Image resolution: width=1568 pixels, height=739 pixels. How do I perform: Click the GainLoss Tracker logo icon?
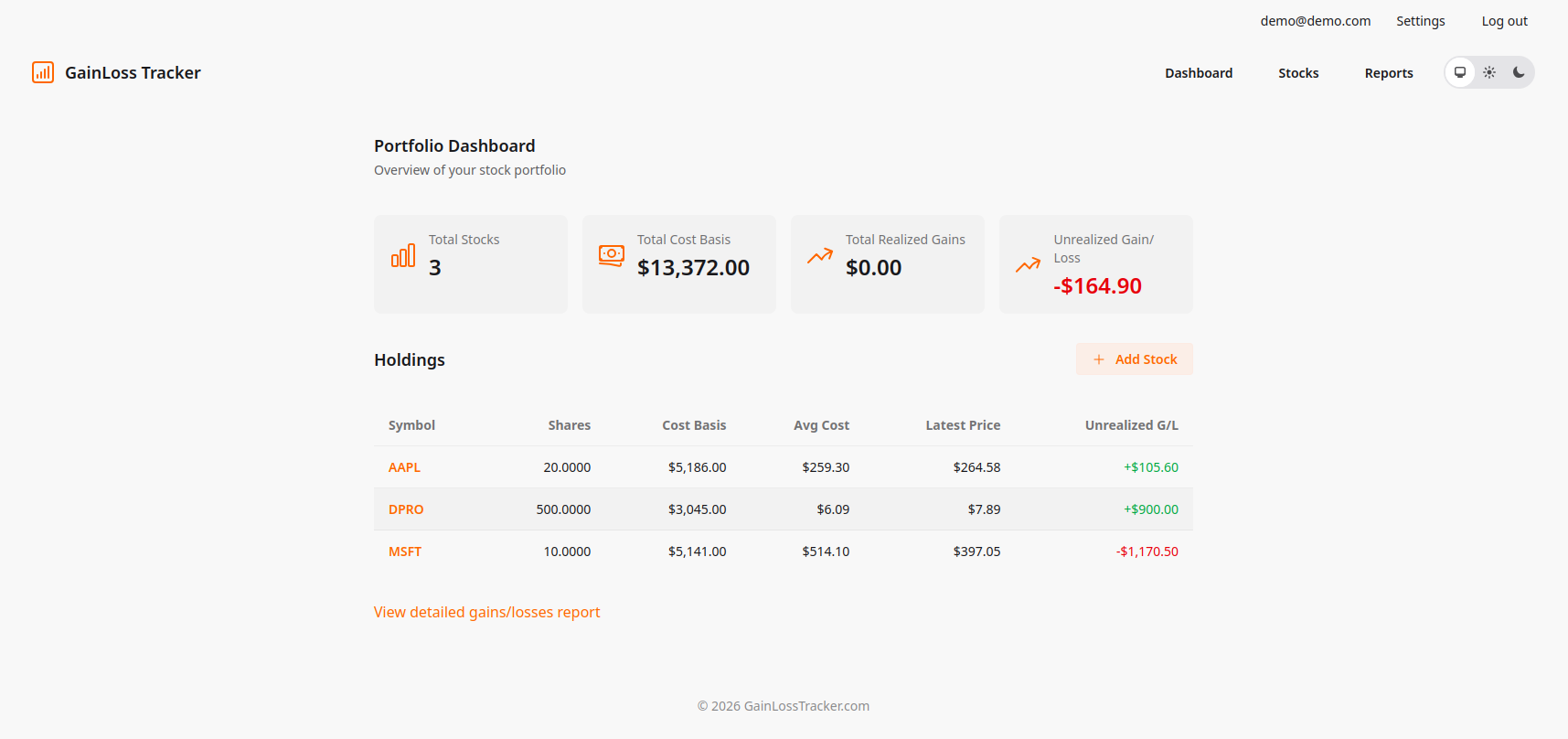click(x=43, y=72)
